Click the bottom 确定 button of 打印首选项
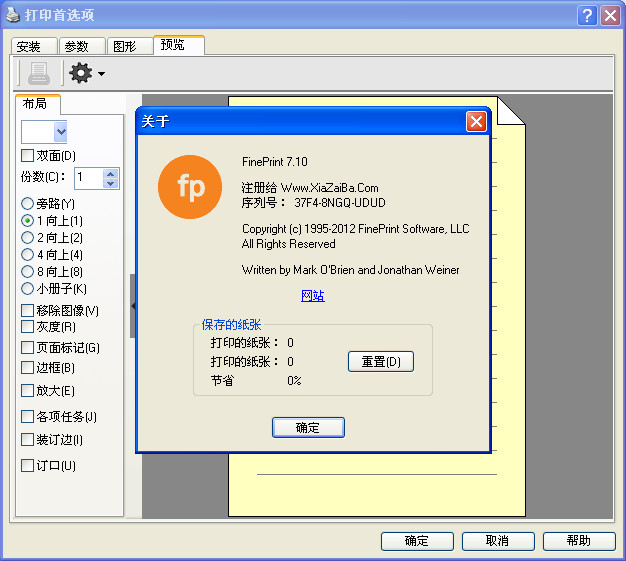The image size is (626, 561). point(417,541)
